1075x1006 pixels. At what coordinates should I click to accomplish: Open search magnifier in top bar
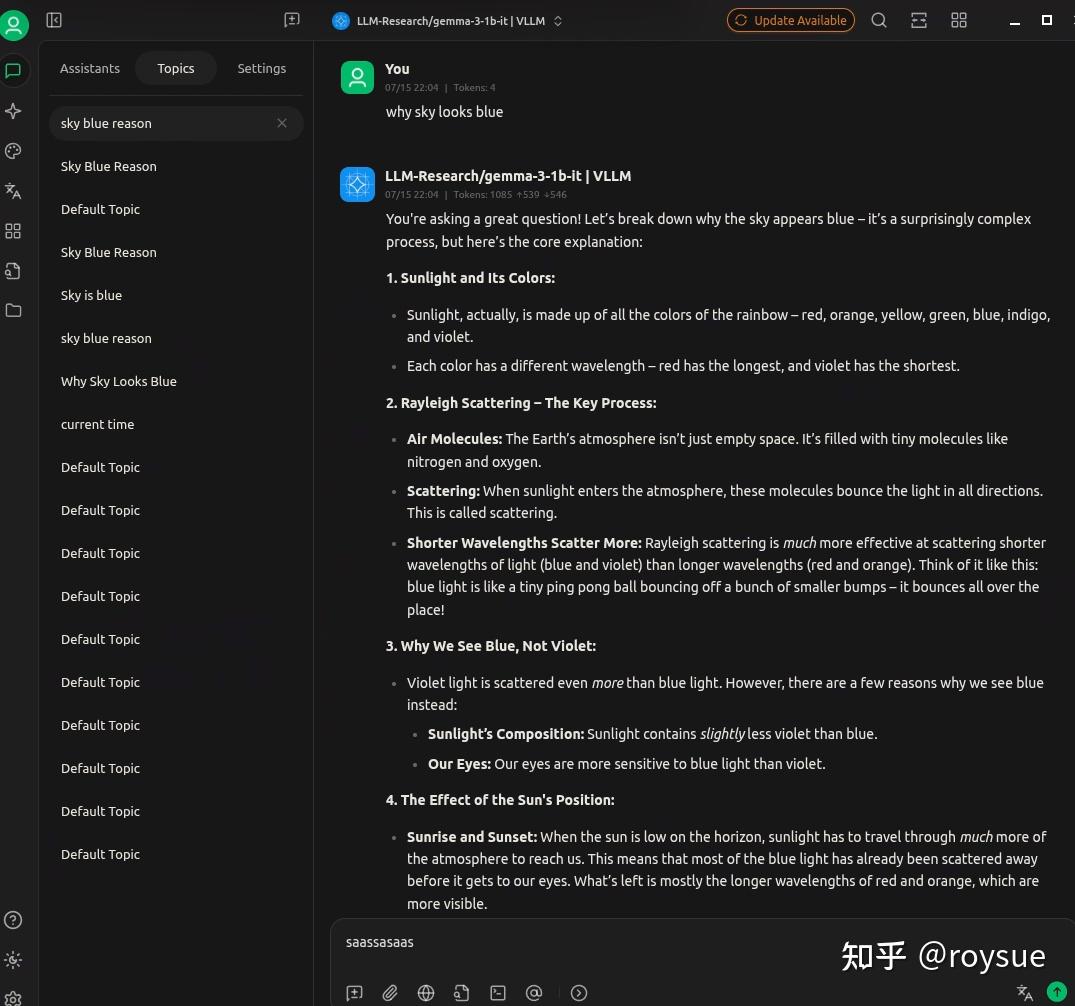[x=879, y=20]
